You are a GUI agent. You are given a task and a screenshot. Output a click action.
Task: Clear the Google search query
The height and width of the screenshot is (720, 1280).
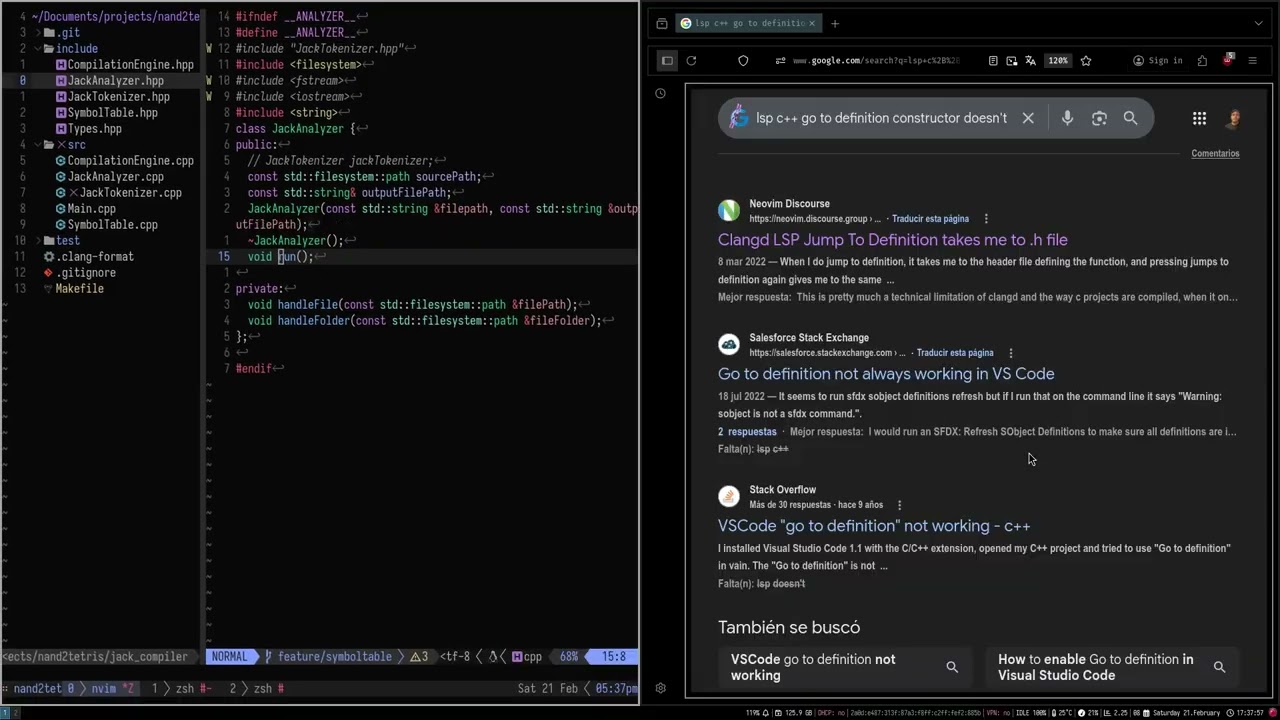tap(1028, 118)
